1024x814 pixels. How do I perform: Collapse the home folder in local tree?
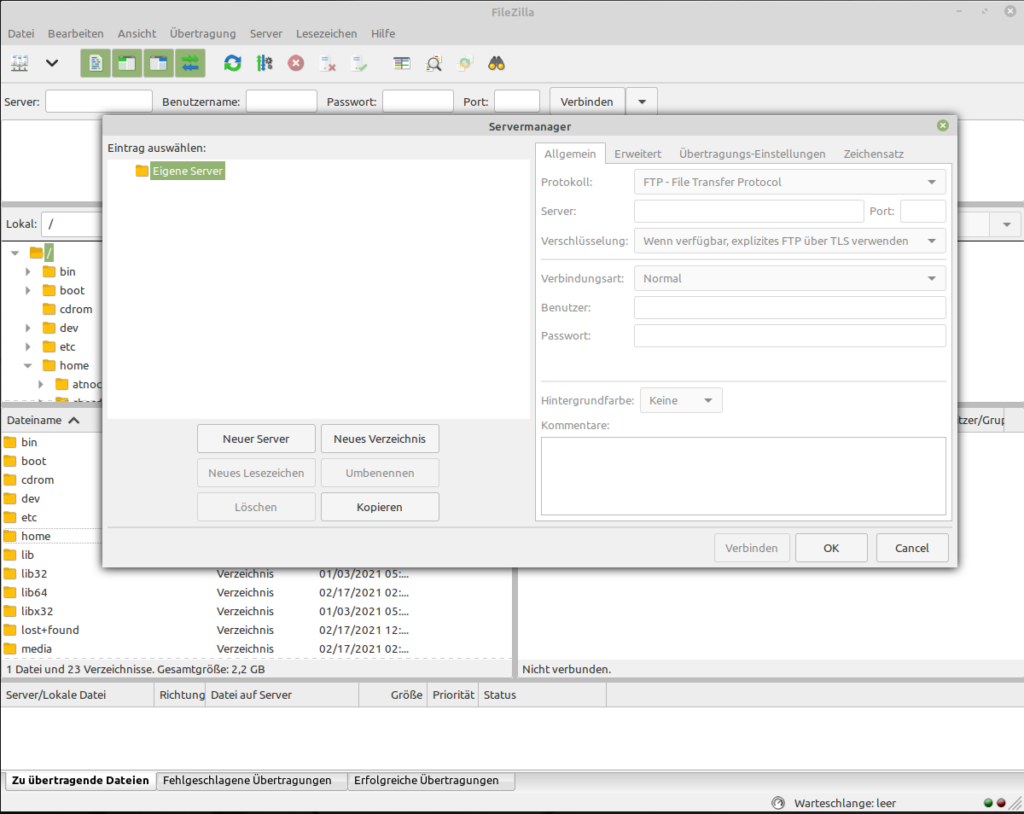pos(27,365)
